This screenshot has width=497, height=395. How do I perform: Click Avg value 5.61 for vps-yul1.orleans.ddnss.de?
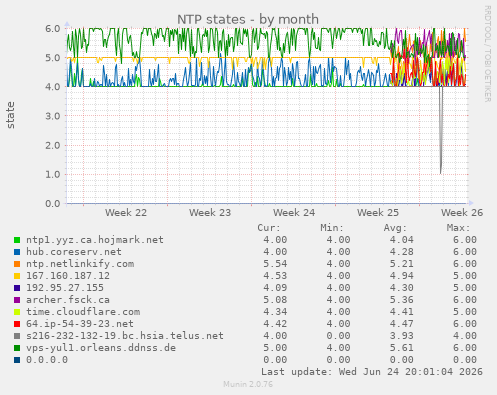tap(402, 348)
